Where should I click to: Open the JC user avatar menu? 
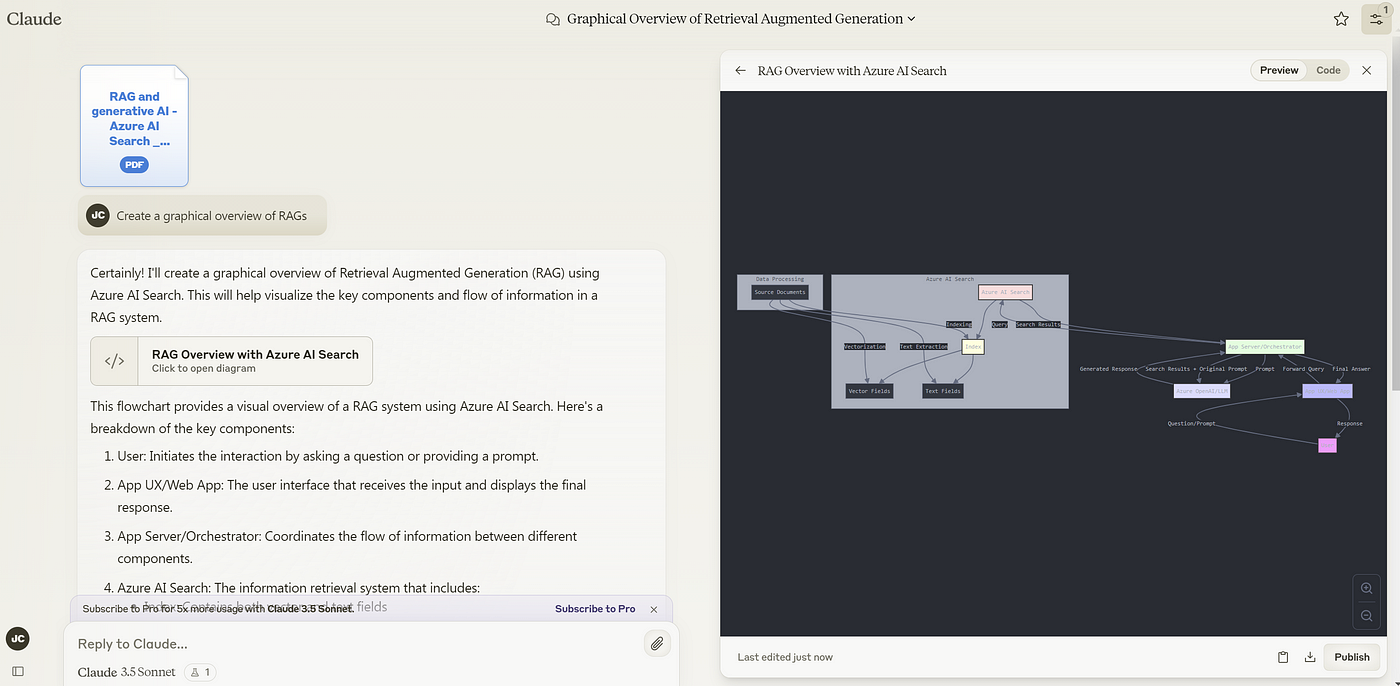tap(17, 638)
